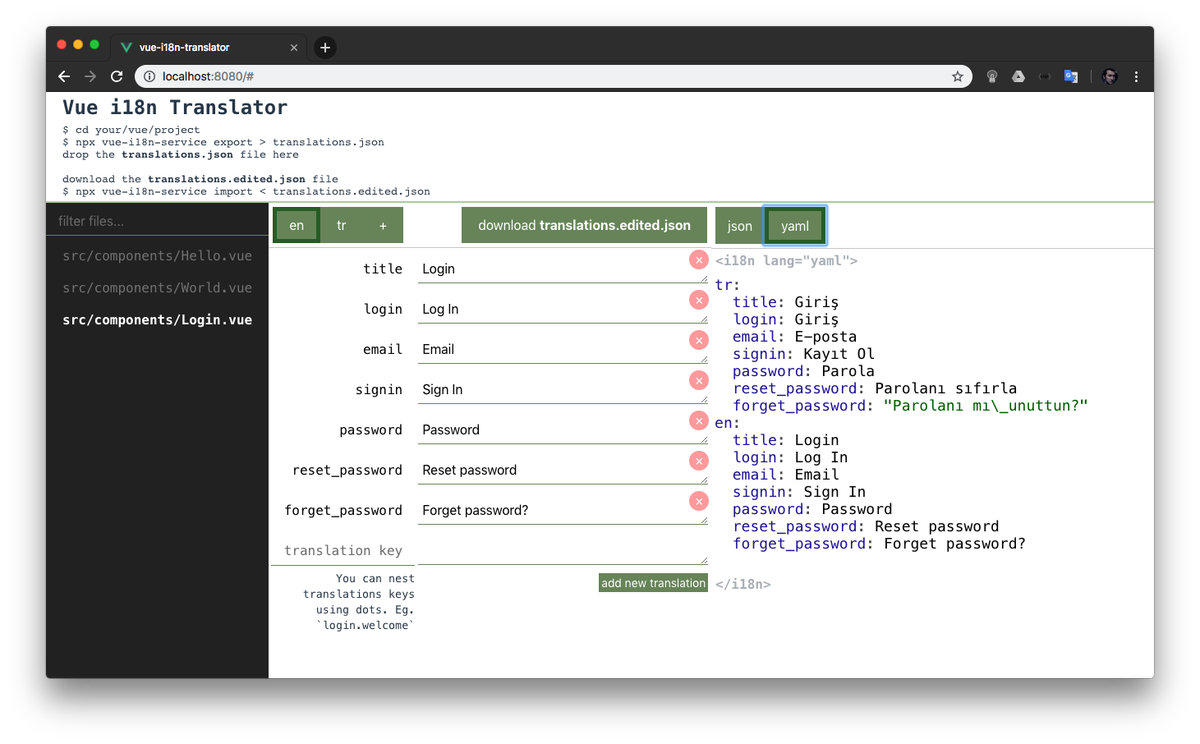Click the 'npx vue-i18n-service export' command line
Screen dimensions: 1200x744
click(x=223, y=142)
